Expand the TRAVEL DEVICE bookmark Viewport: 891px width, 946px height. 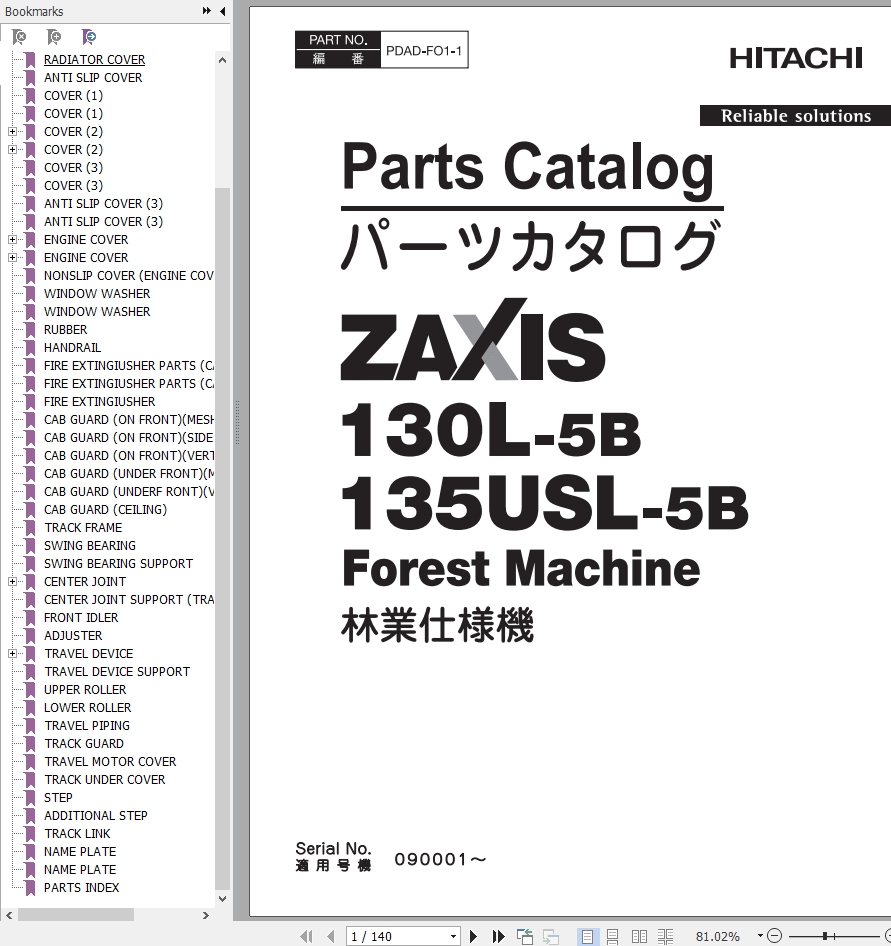[x=12, y=653]
